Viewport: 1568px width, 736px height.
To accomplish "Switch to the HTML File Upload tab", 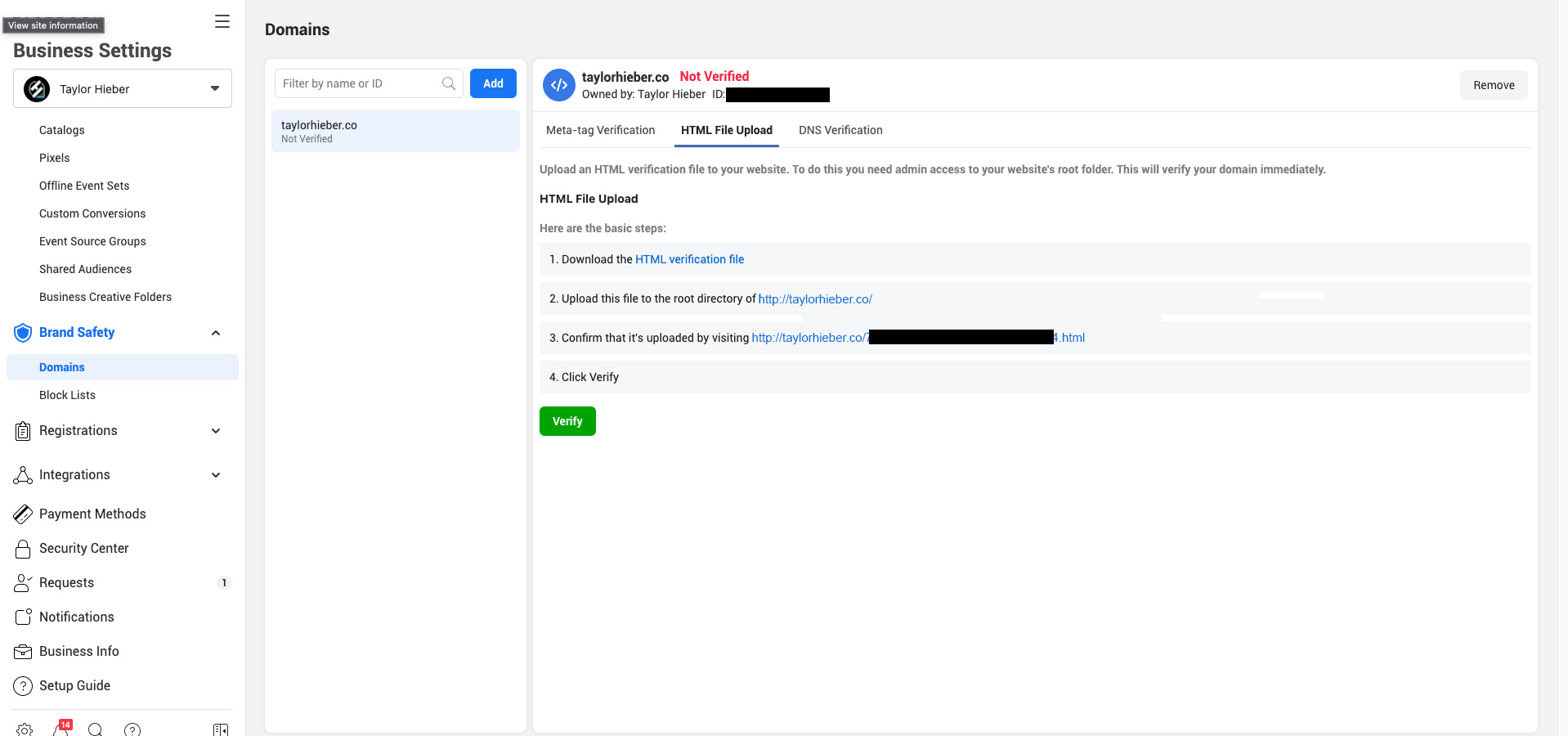I will pos(727,130).
